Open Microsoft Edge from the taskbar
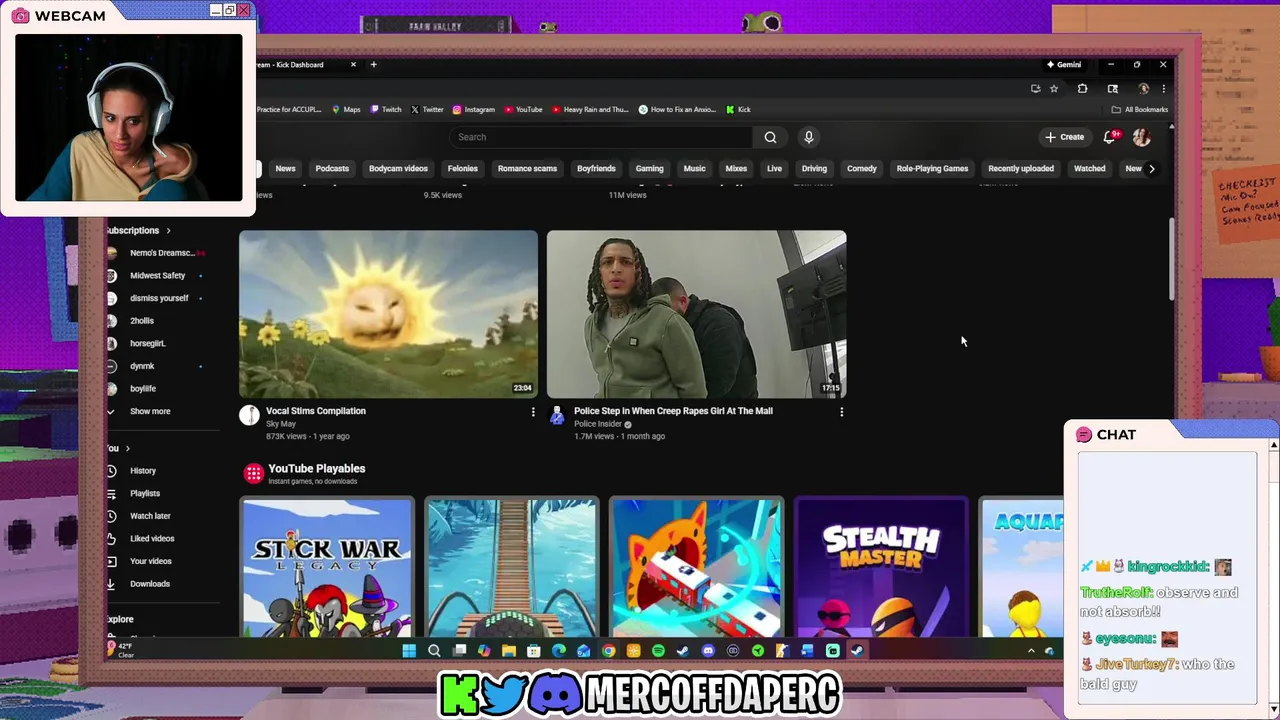 click(x=558, y=651)
